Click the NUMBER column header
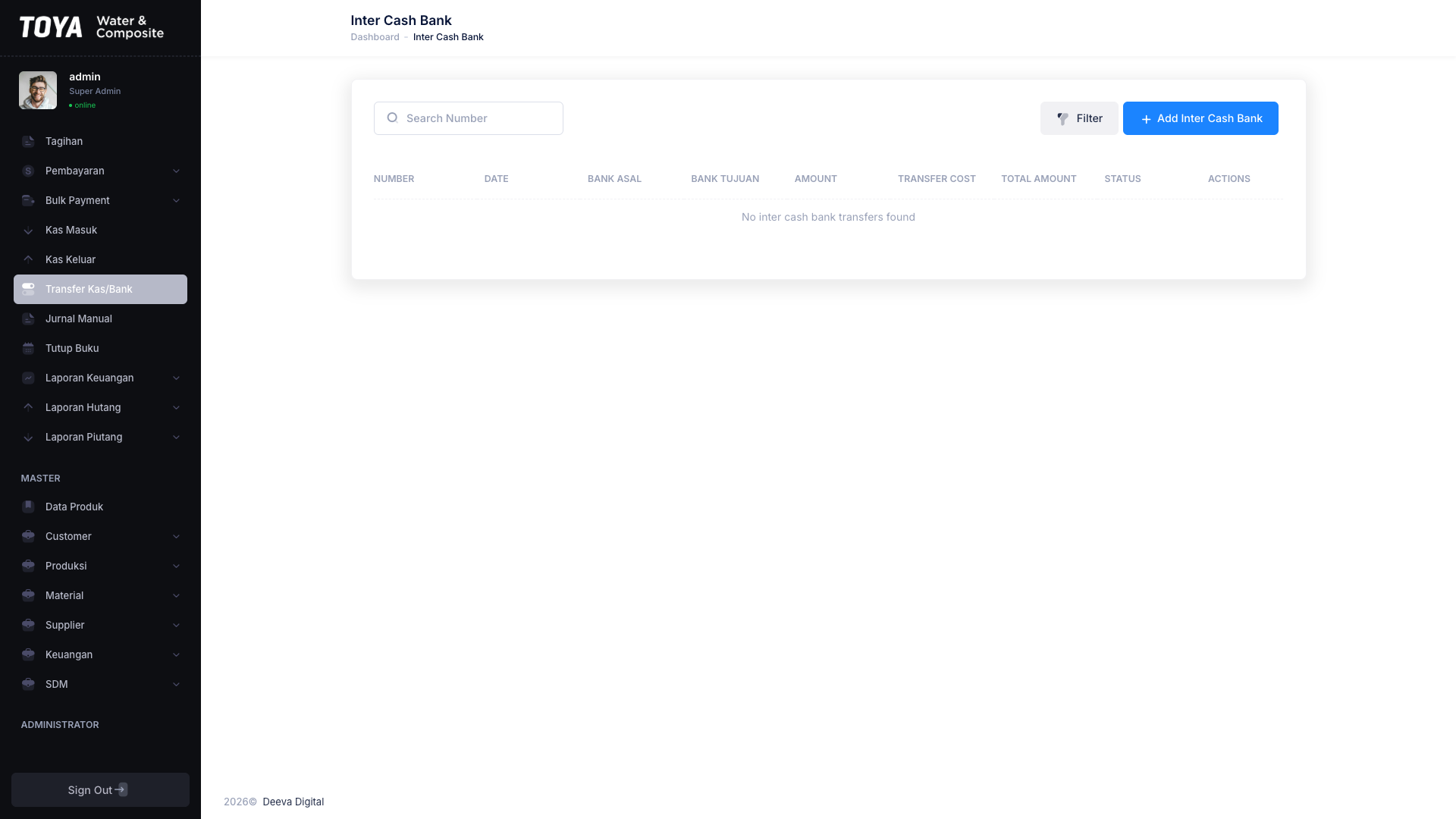The height and width of the screenshot is (819, 1456). click(x=394, y=179)
